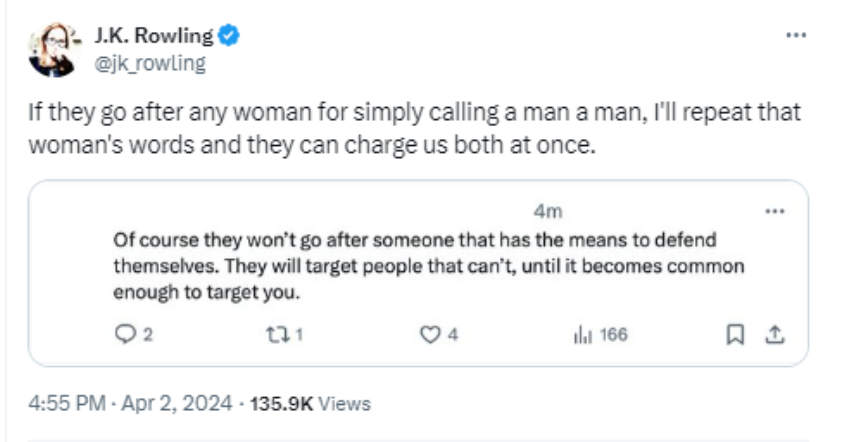Screen dimensions: 849x442
Task: Click the blue verified badge beside J.K. Rowling
Action: pos(229,37)
